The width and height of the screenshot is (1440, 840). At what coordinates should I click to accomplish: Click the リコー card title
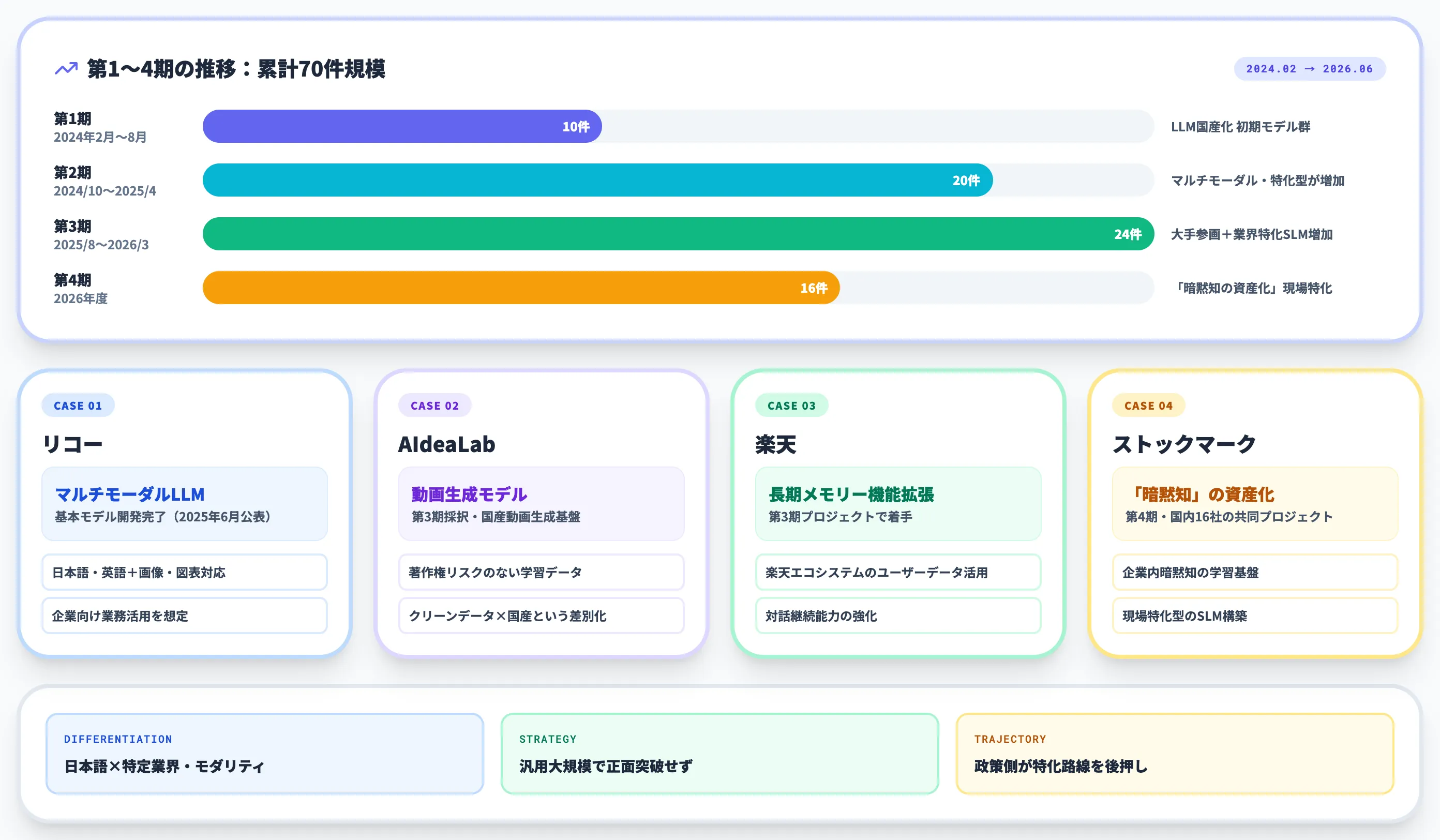(72, 444)
